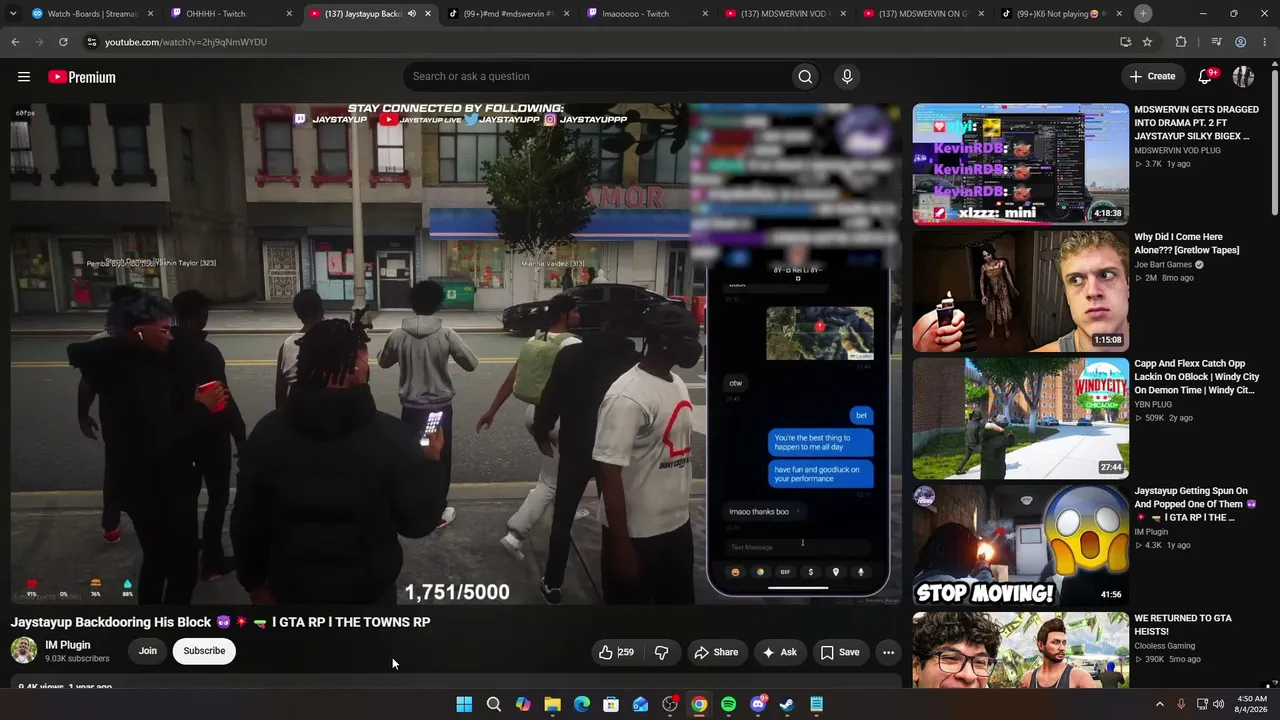Click the main video player
The image size is (1280, 720).
click(x=456, y=354)
